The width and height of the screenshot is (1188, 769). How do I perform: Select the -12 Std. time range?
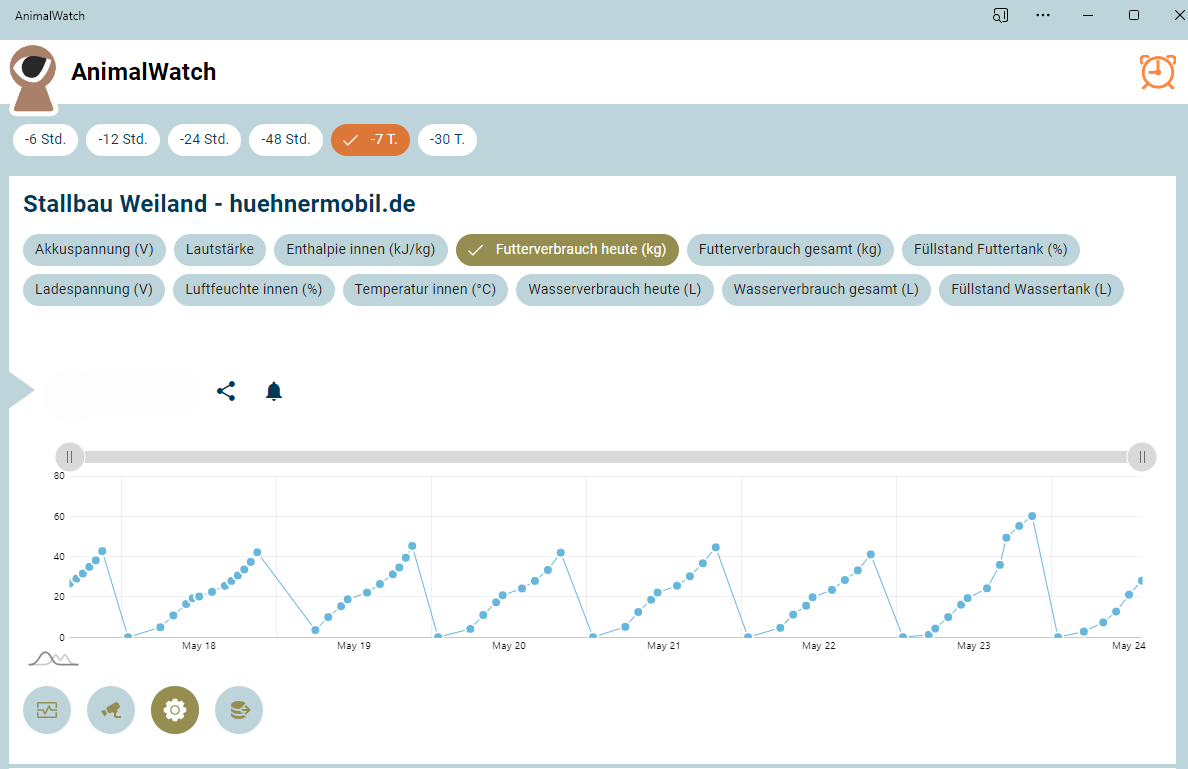(123, 139)
